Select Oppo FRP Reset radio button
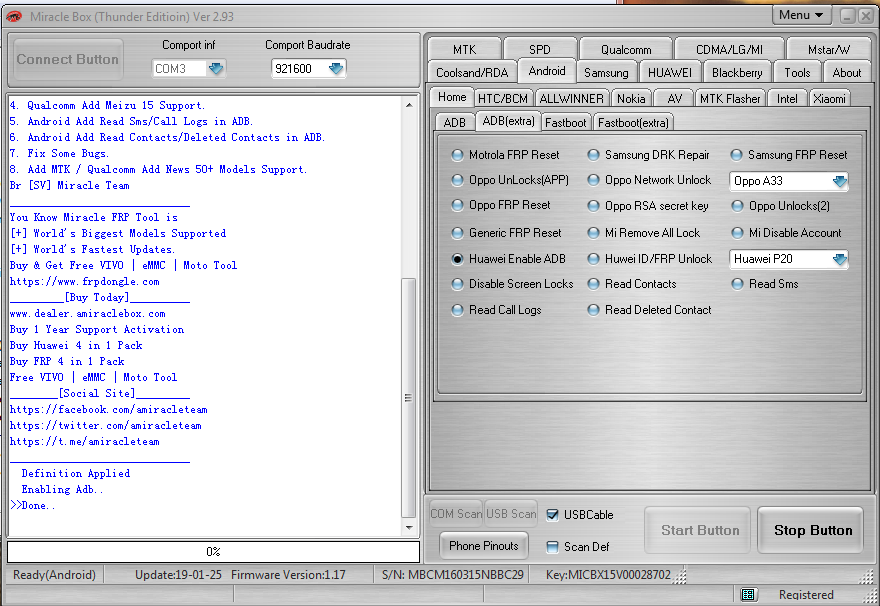880x606 pixels. pyautogui.click(x=501, y=205)
